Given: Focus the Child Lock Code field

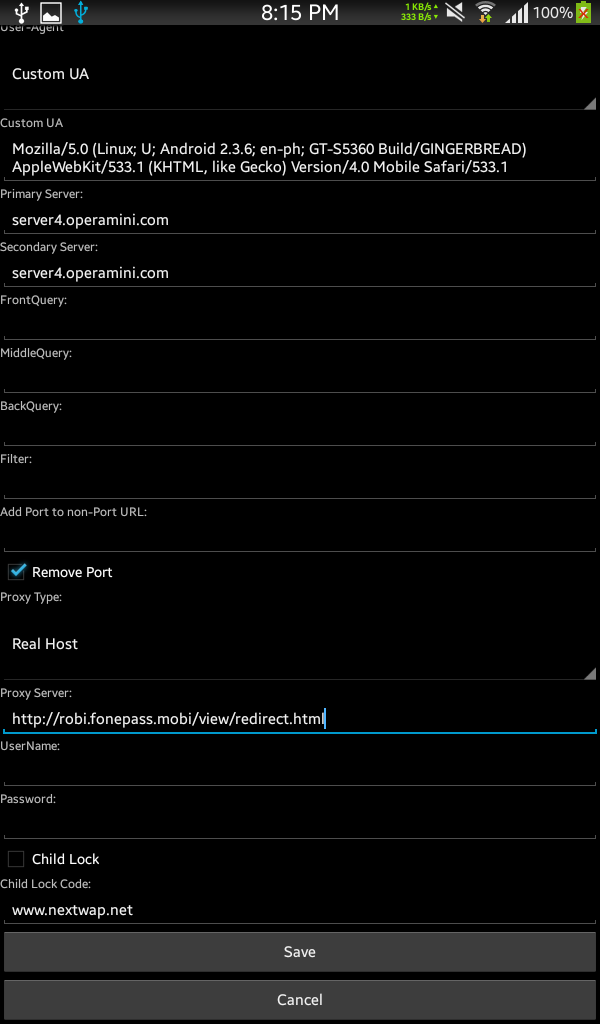Looking at the screenshot, I should point(300,909).
